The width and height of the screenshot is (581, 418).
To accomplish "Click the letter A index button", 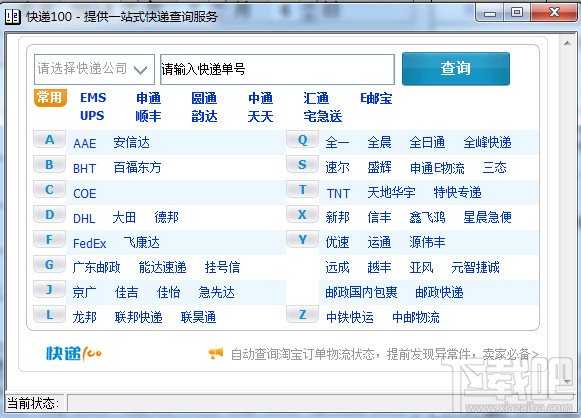I will pyautogui.click(x=49, y=140).
